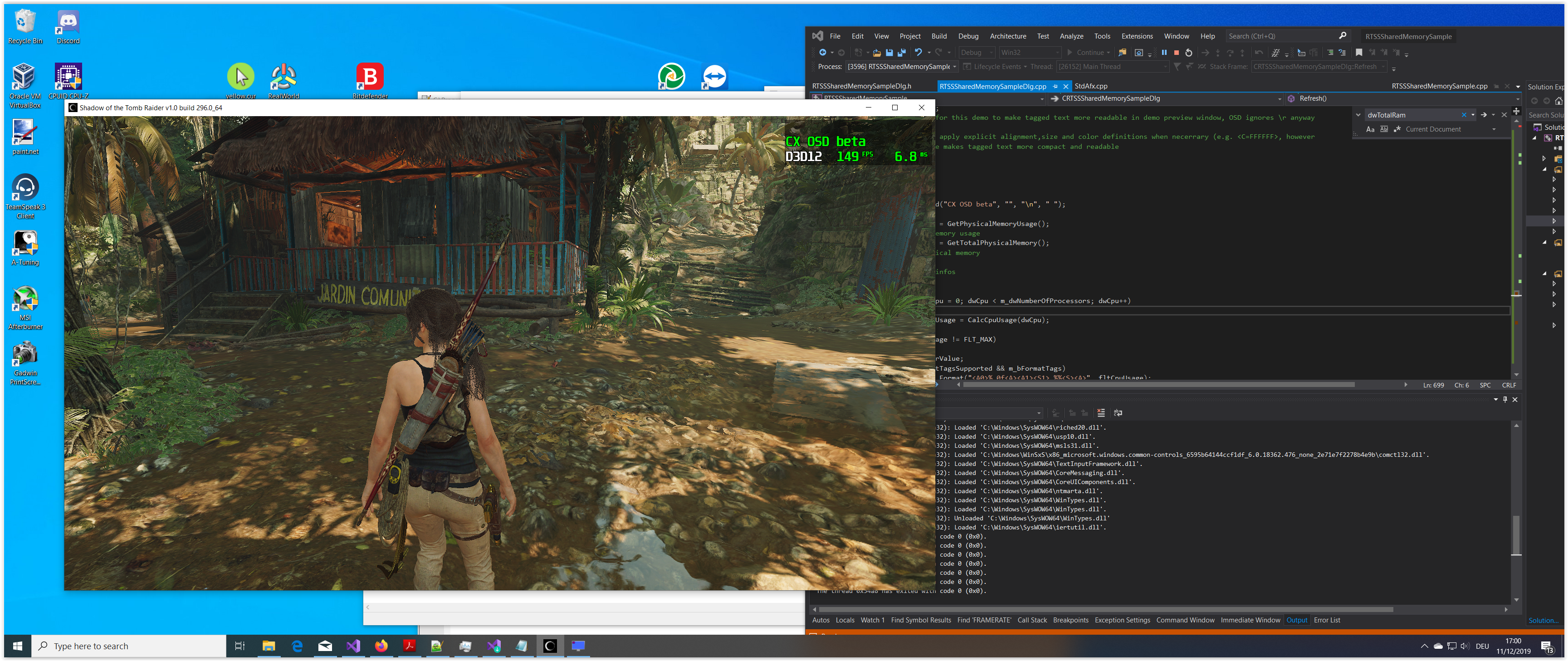Toggle Match case in find box
The width and height of the screenshot is (1568, 661).
[x=1370, y=129]
